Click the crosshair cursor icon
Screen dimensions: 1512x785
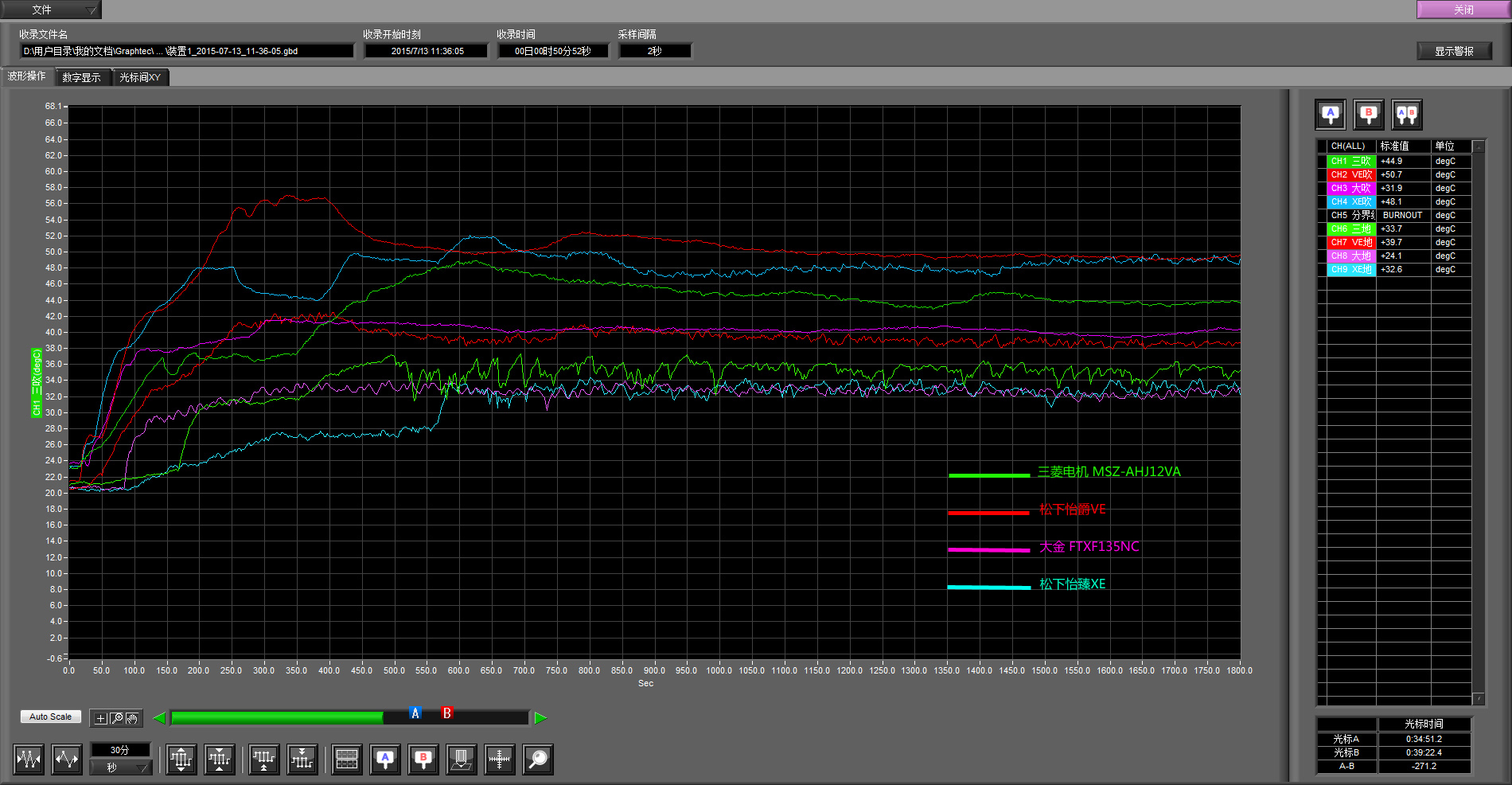click(500, 760)
